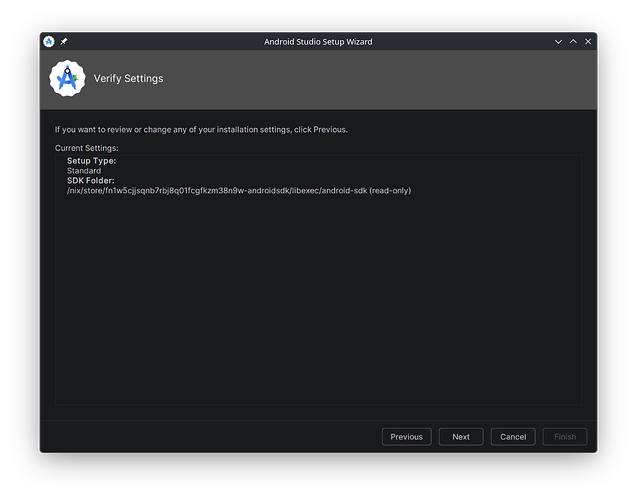This screenshot has width=637, height=500.
Task: Click the disabled Finish button
Action: pyautogui.click(x=565, y=437)
